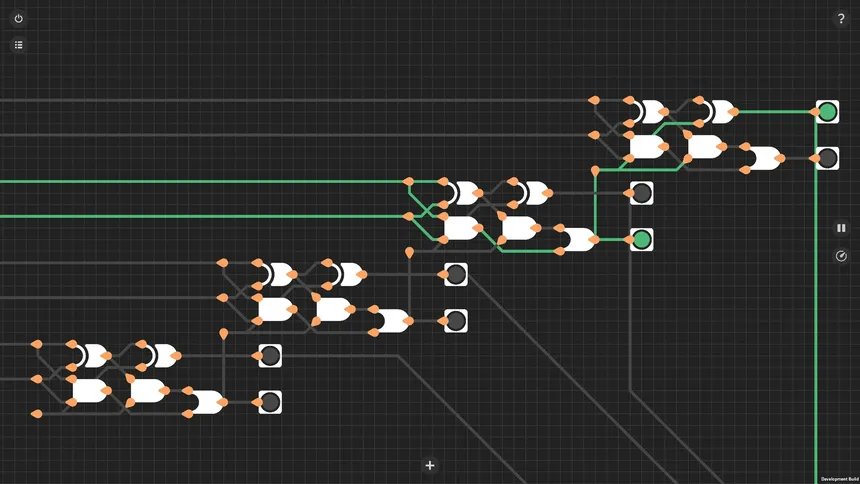Viewport: 860px width, 484px height.
Task: Toggle the dark lamp just below the top green lamp
Action: pyautogui.click(x=827, y=159)
